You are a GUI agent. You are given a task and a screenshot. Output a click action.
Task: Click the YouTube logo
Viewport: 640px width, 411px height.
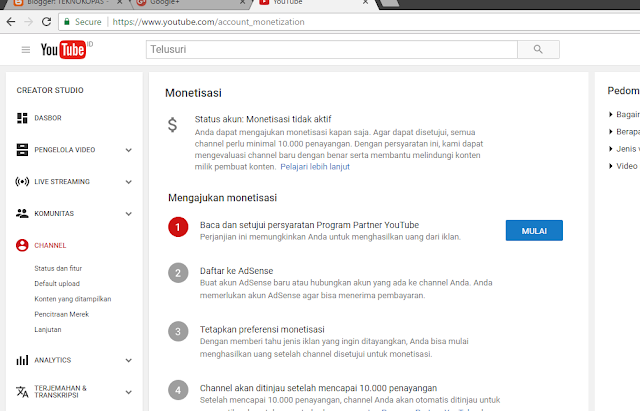click(64, 49)
